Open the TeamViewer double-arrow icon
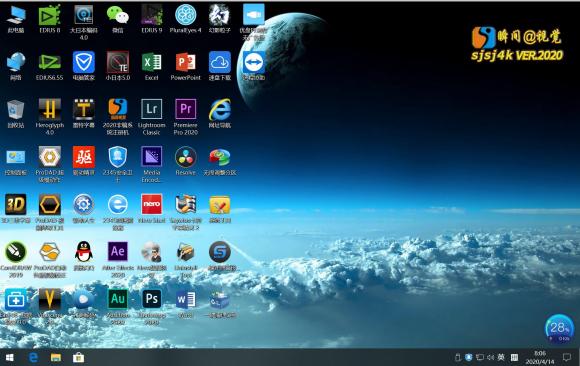The width and height of the screenshot is (580, 366). pyautogui.click(x=254, y=62)
